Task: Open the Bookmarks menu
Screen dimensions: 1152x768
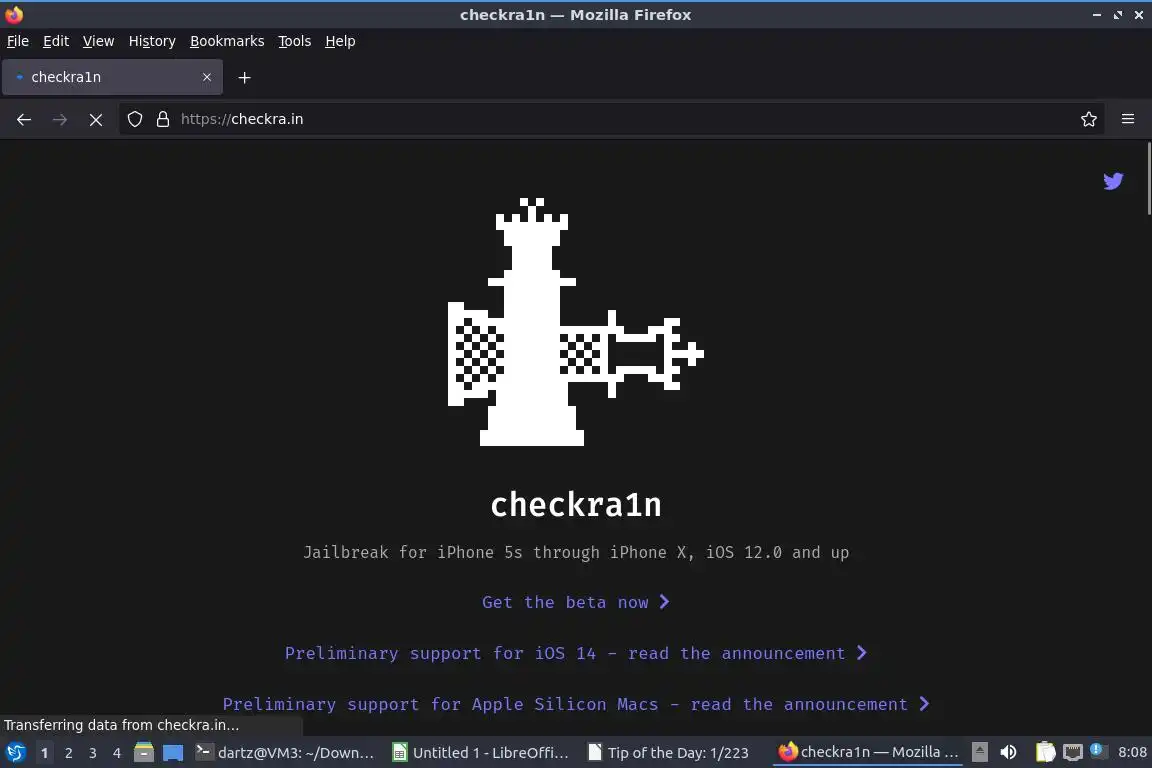Action: click(x=227, y=41)
